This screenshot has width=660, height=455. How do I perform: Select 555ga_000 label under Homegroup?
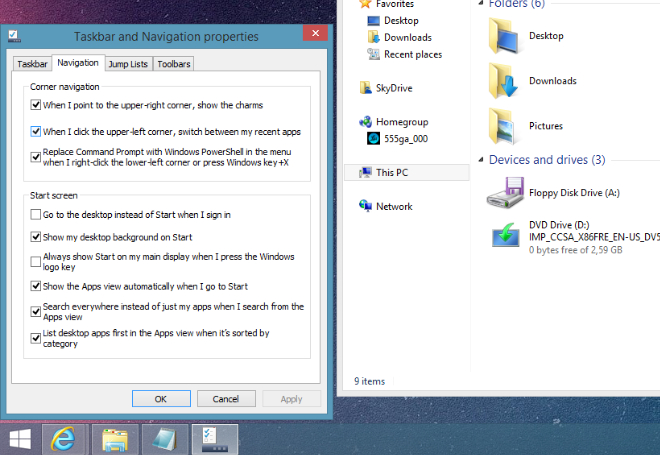pos(406,138)
